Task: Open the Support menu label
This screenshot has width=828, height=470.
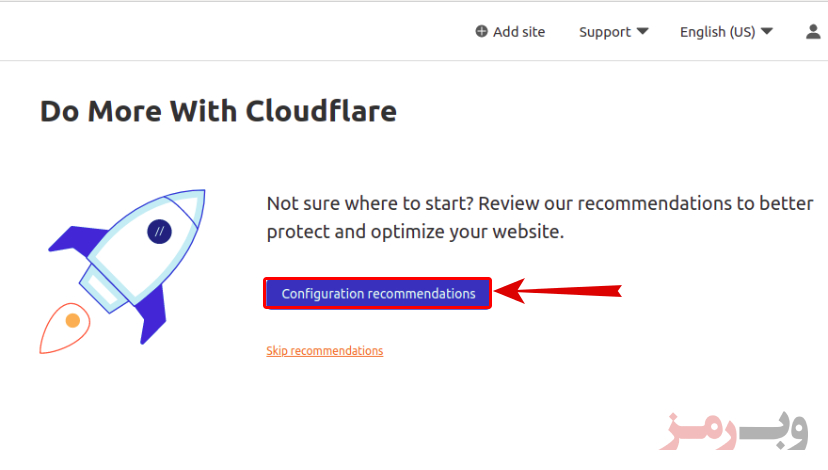Action: point(605,32)
